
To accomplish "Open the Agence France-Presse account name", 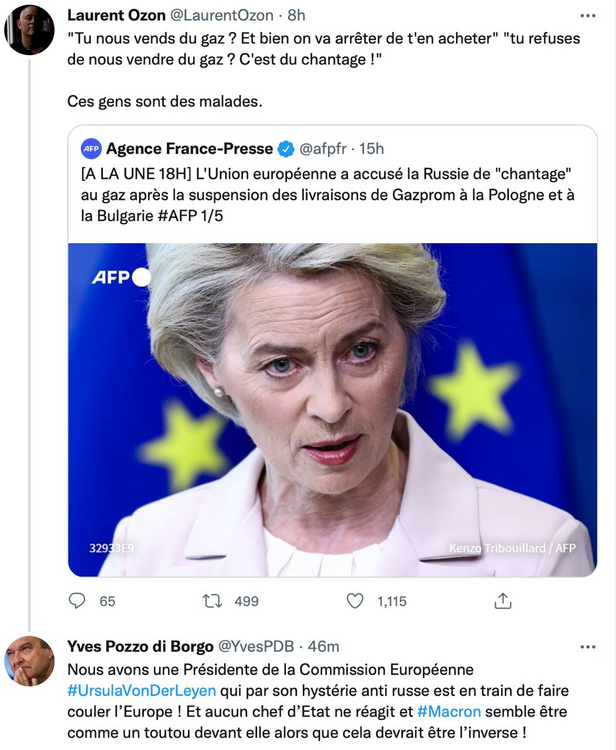I will point(189,148).
